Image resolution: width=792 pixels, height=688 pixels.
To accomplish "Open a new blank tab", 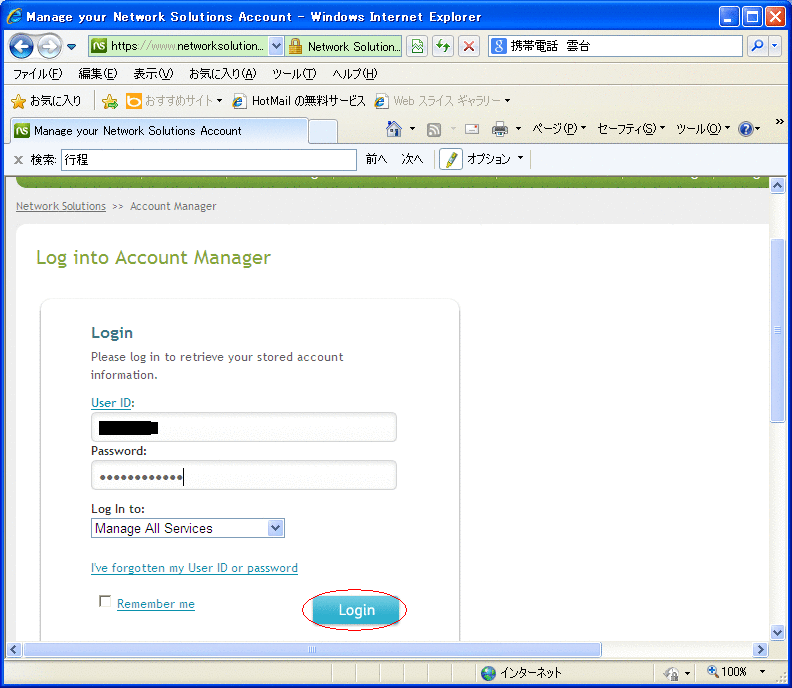I will point(323,132).
